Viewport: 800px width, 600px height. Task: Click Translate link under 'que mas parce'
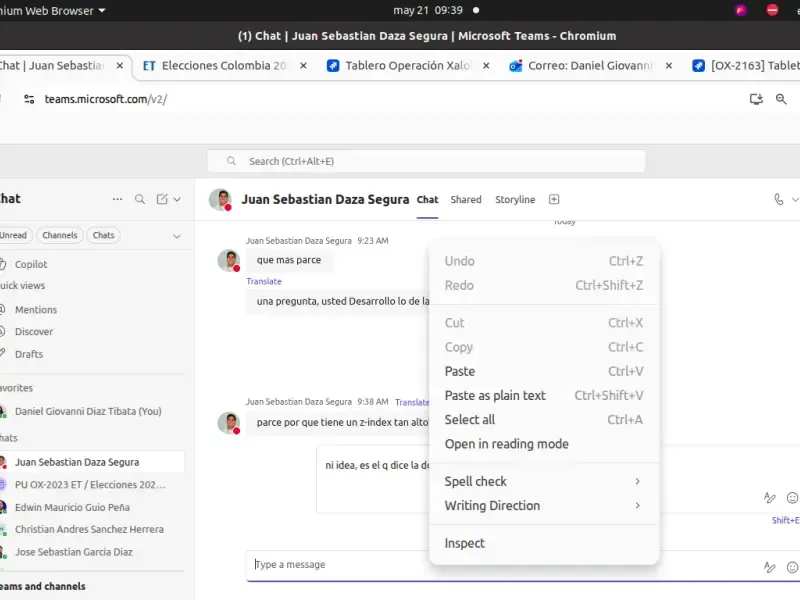[264, 281]
